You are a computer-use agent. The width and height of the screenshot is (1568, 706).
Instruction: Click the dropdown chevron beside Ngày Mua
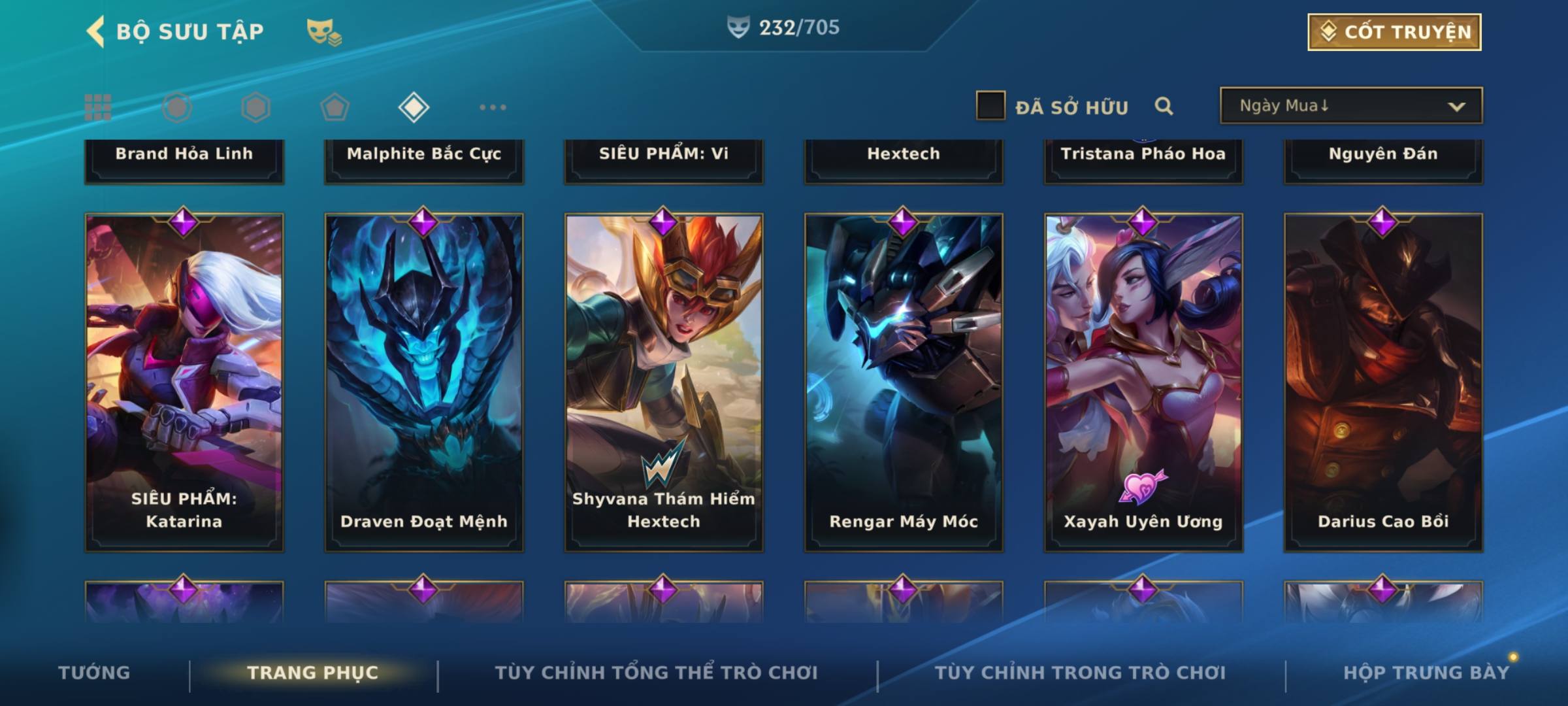pyautogui.click(x=1456, y=107)
